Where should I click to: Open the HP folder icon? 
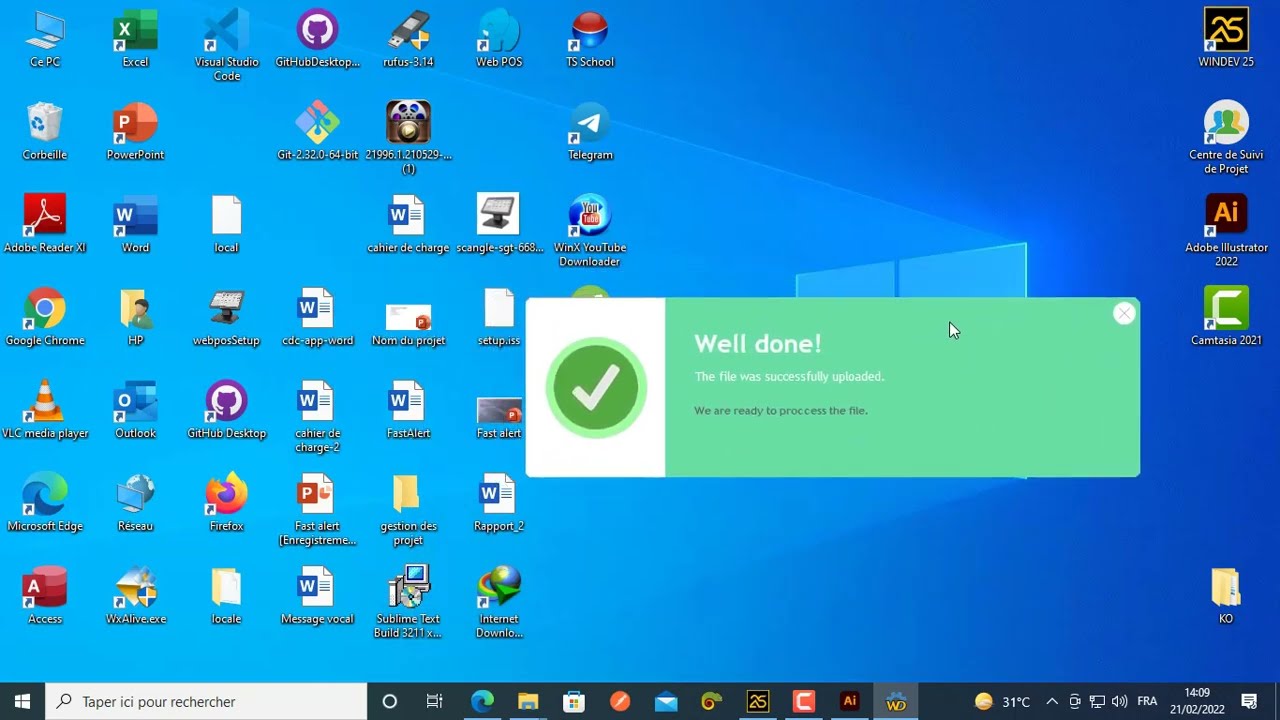tap(135, 317)
